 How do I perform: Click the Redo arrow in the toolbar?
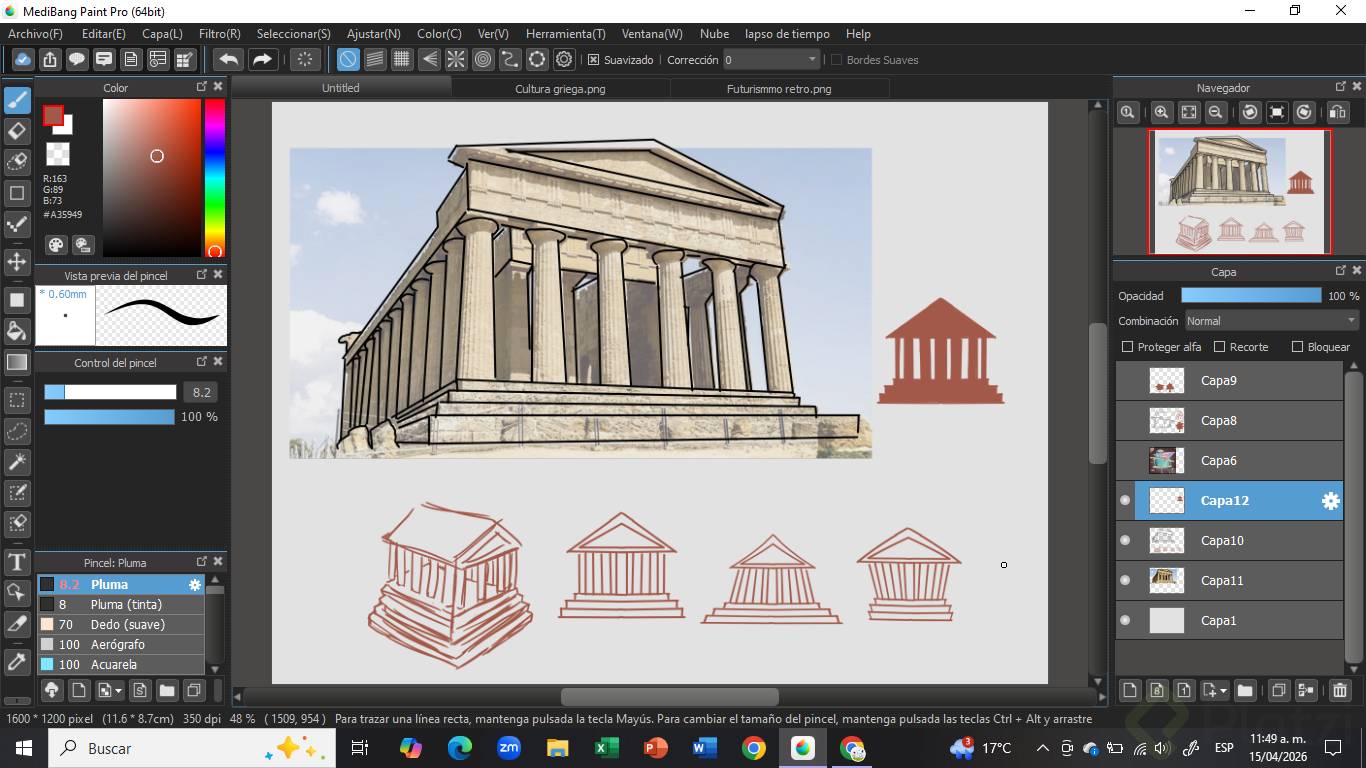point(262,59)
